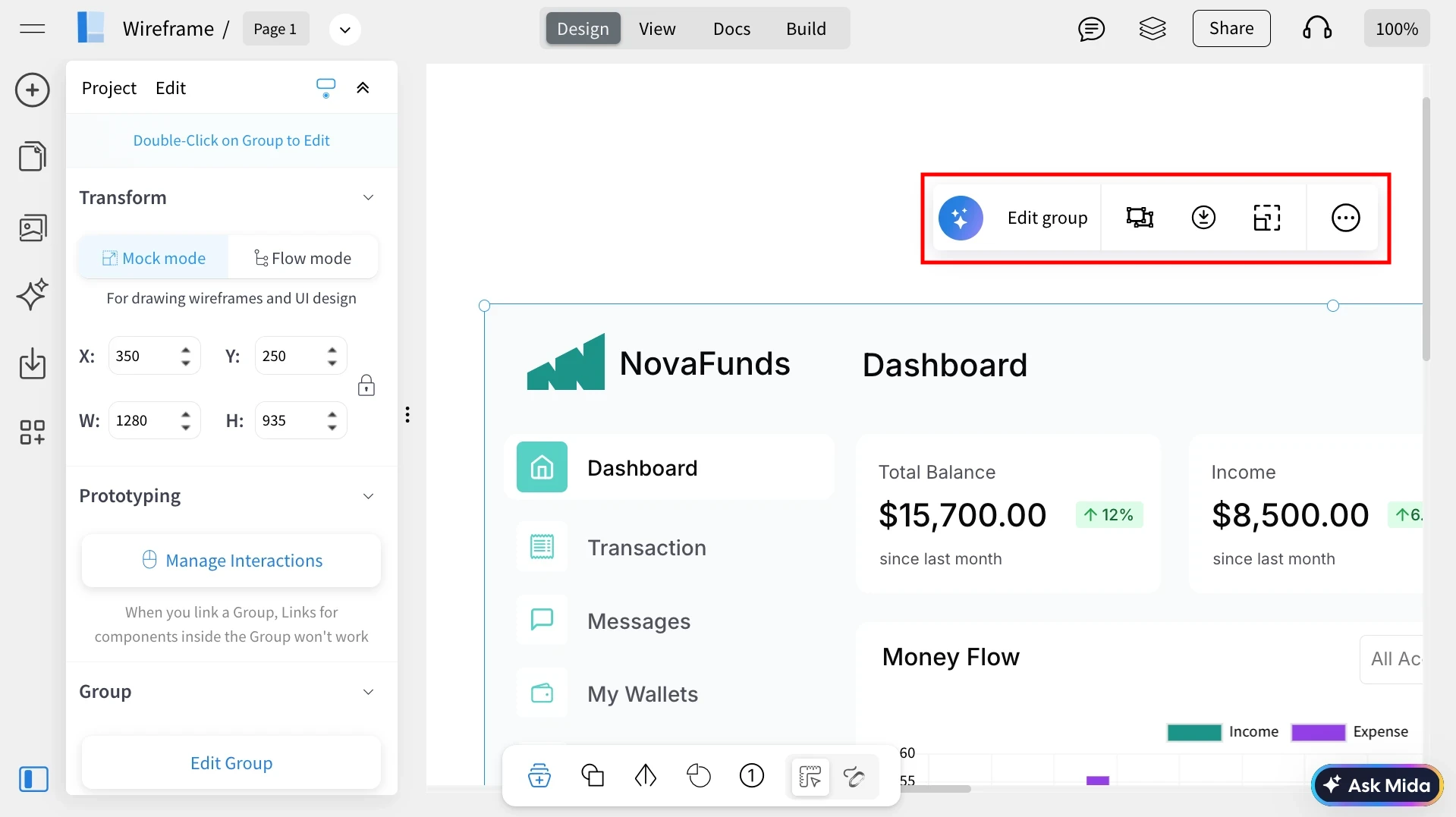
Task: Click the download icon in floating toolbar
Action: pos(1203,218)
